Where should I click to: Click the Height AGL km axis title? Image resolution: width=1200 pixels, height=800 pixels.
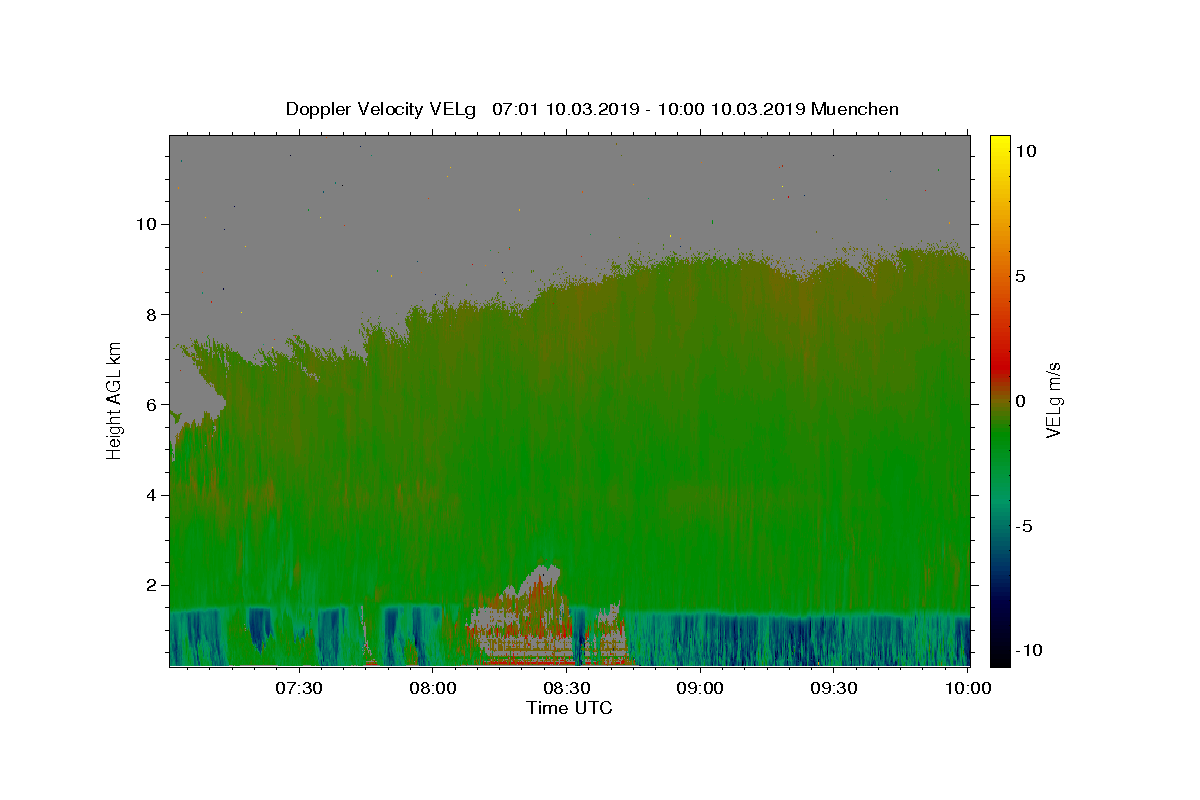[114, 401]
